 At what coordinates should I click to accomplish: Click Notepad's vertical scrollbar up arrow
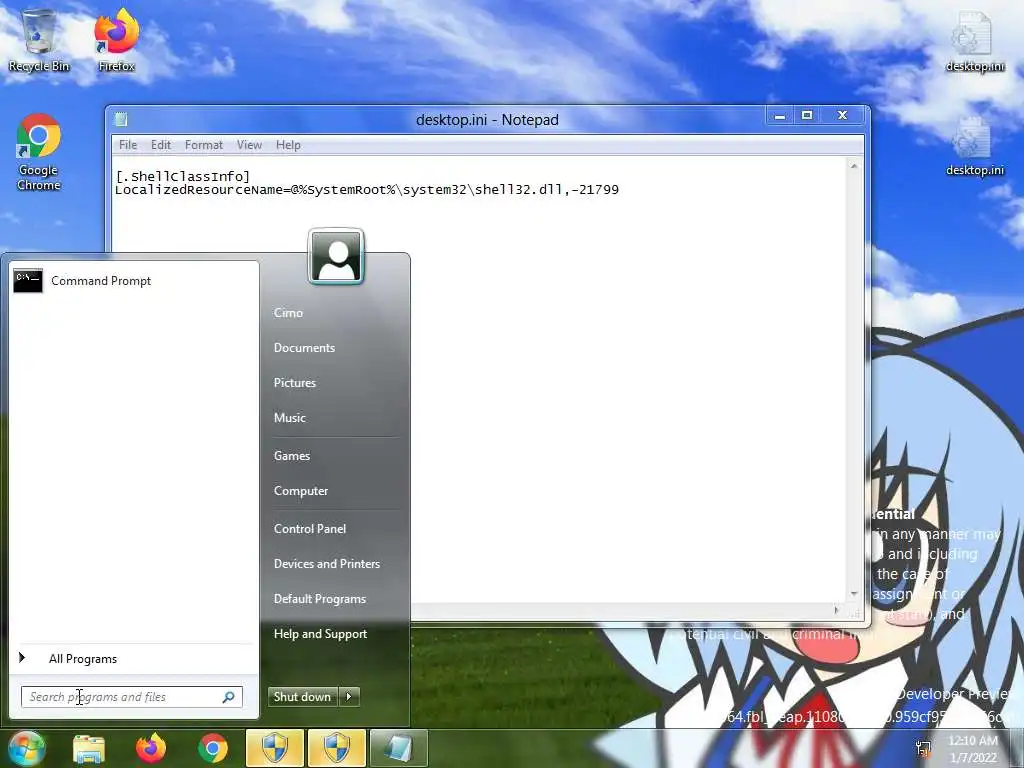coord(854,167)
